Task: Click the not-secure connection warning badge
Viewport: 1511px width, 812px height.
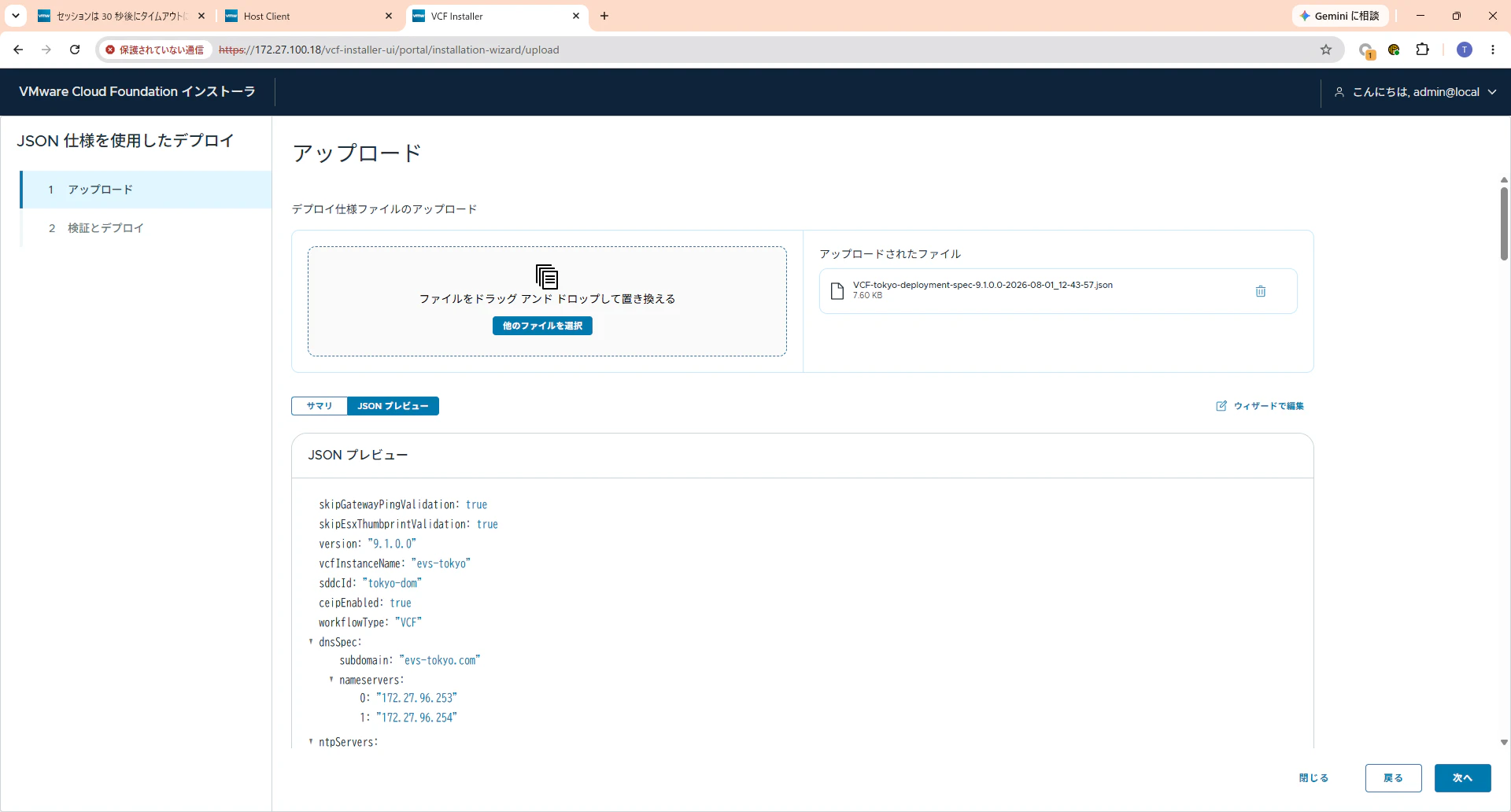Action: 155,50
